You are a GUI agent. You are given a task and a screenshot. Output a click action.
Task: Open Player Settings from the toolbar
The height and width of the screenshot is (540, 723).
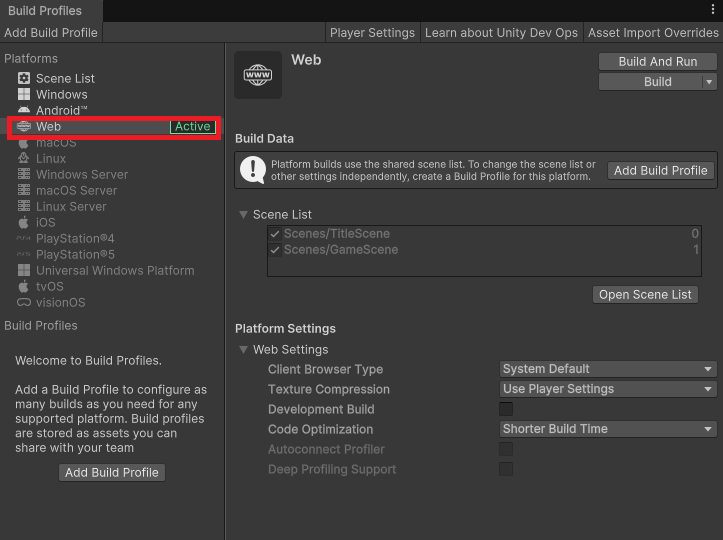coord(372,33)
